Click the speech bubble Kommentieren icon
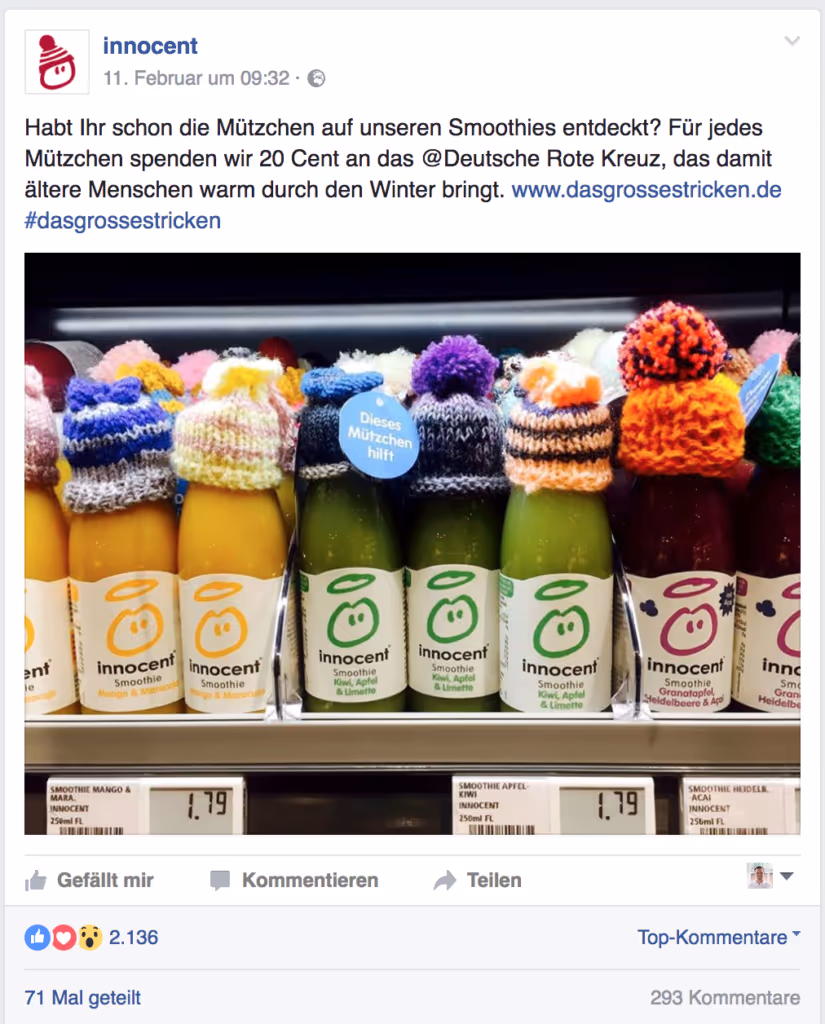 220,880
